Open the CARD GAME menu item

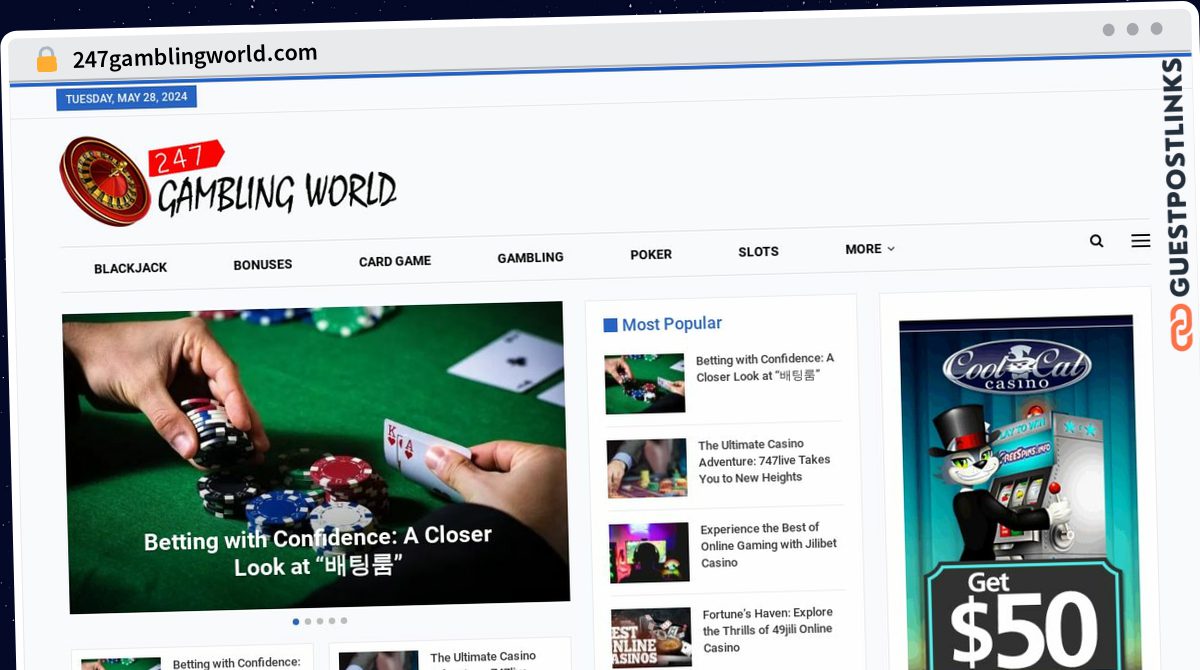tap(395, 261)
